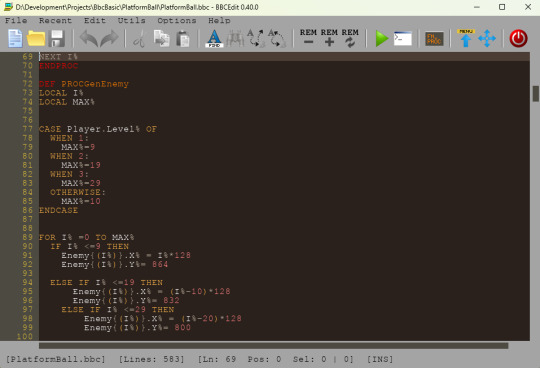Click 'Enemy{(I%)}.Y%= 864' line
The height and width of the screenshot is (368, 540).
point(115,264)
